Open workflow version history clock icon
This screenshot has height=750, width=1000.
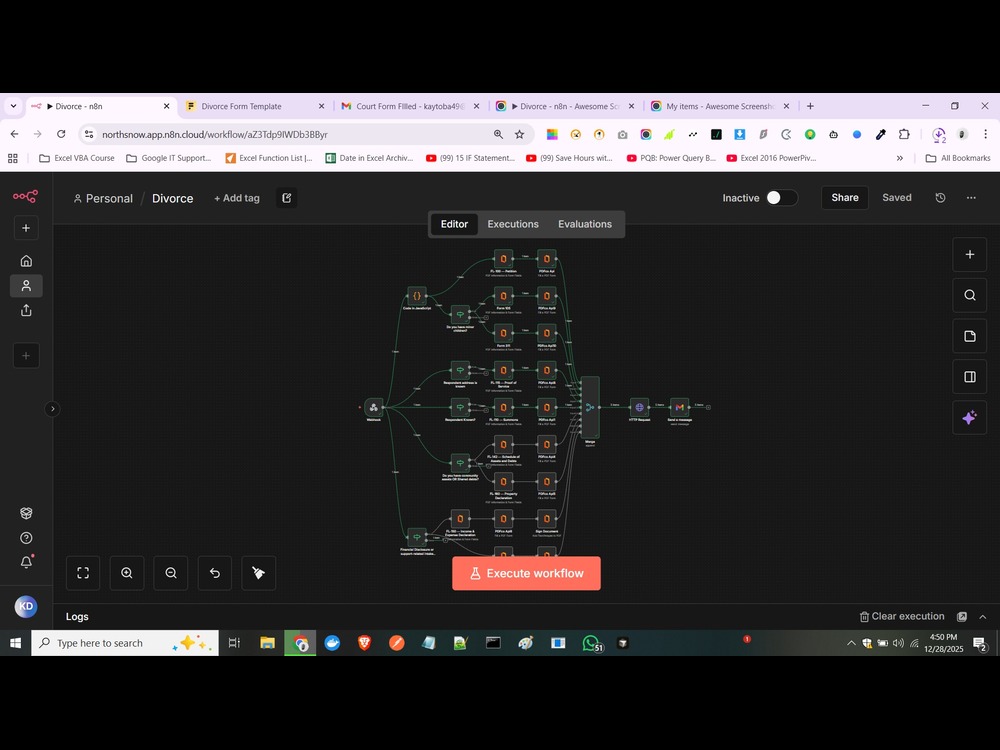[940, 198]
